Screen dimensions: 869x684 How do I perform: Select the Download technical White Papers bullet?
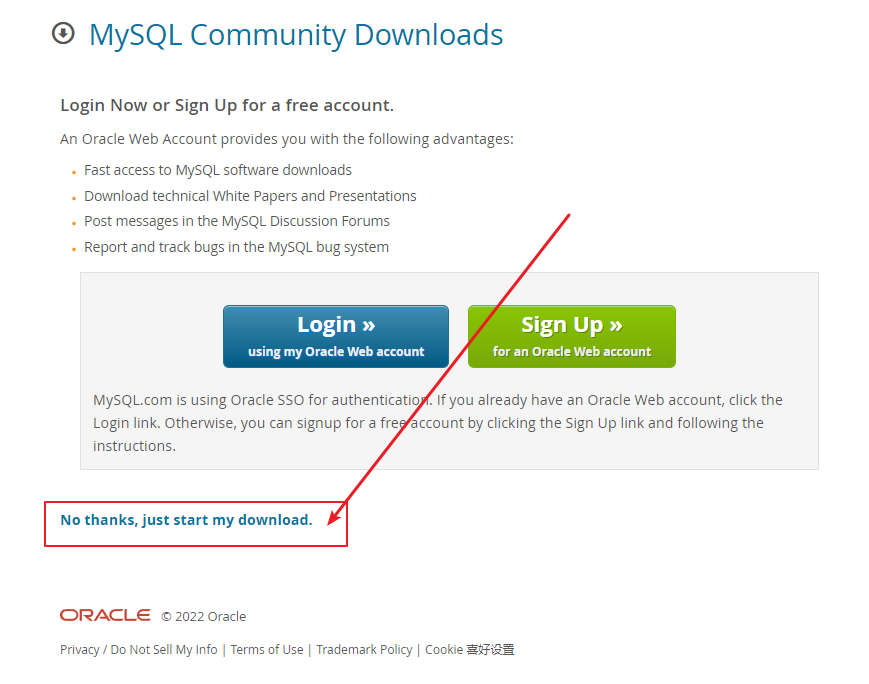[250, 196]
